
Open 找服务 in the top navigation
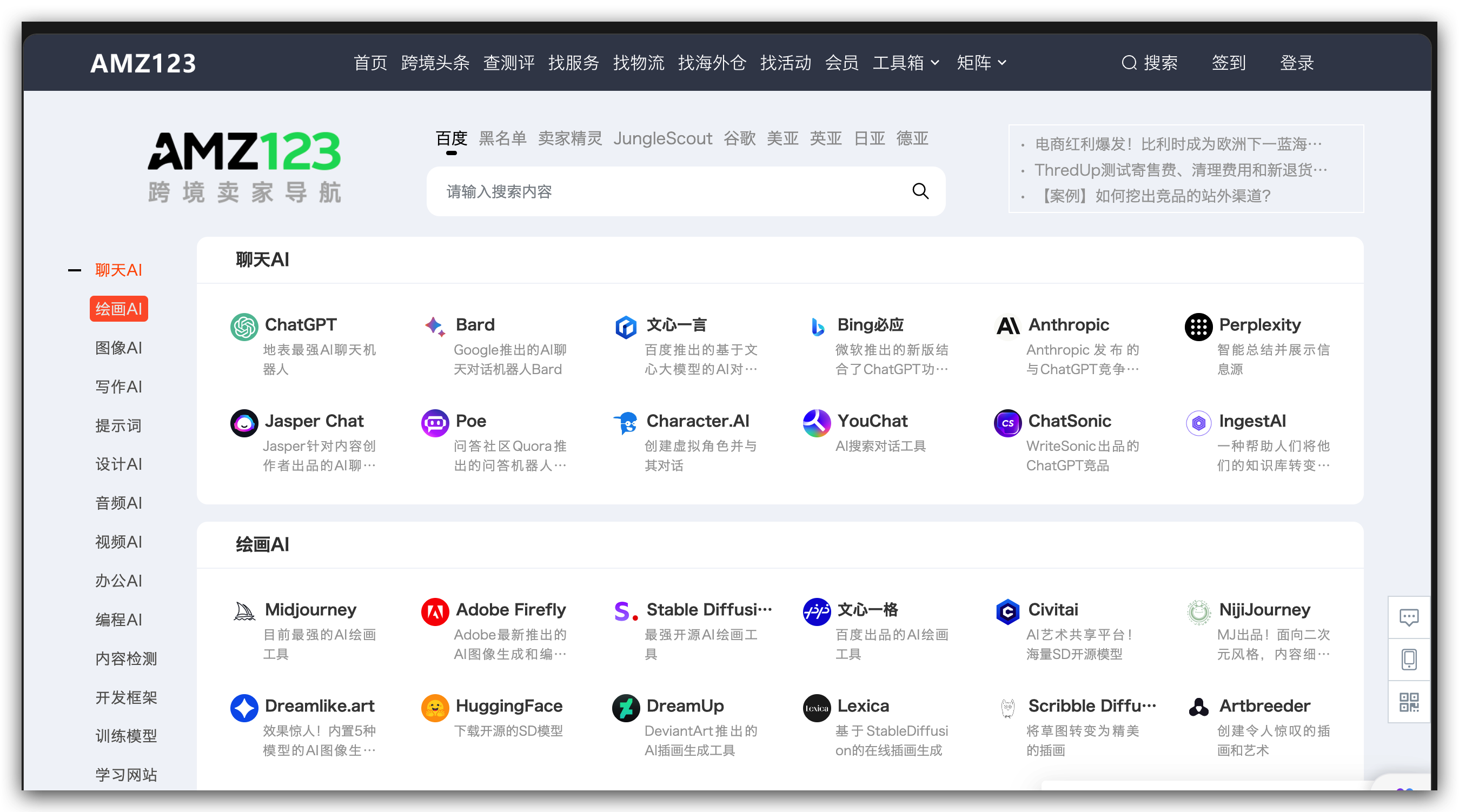[574, 62]
